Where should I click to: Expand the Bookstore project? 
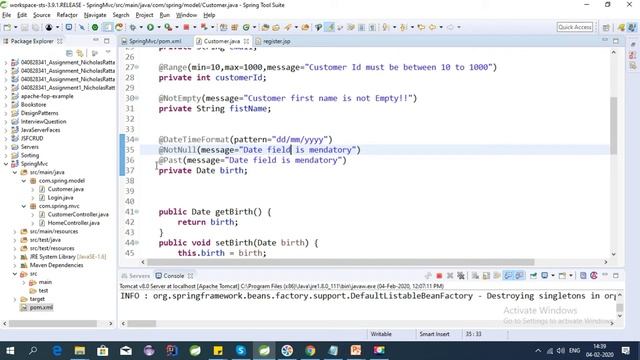6,104
